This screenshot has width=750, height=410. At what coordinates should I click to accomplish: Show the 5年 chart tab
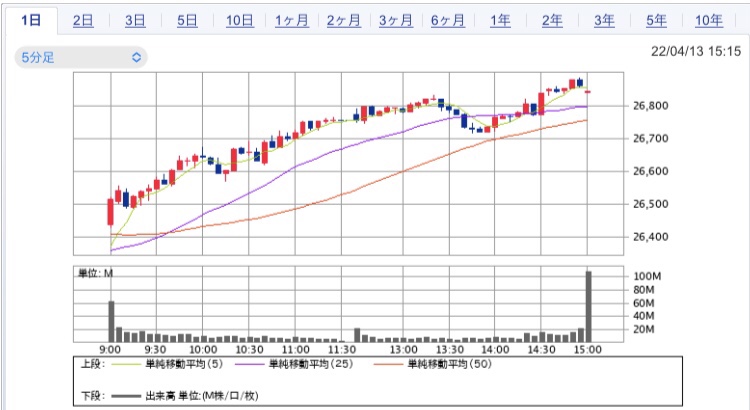click(657, 21)
